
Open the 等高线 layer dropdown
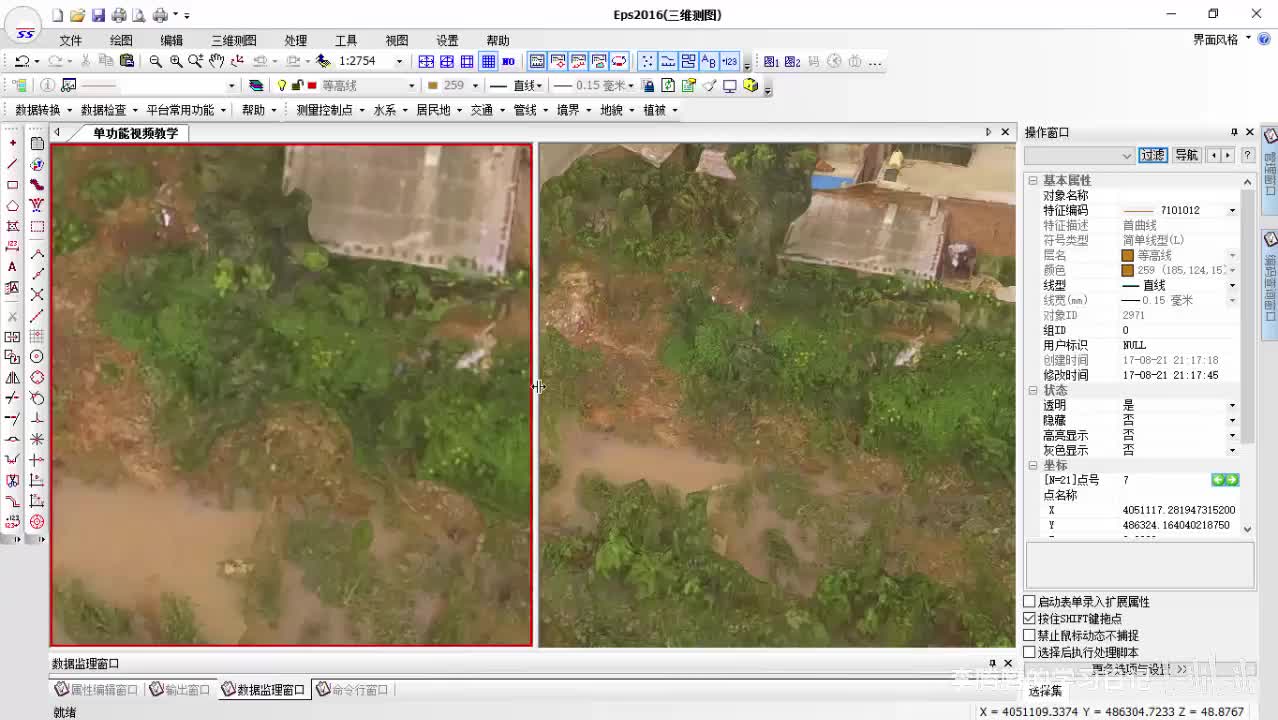pyautogui.click(x=411, y=86)
